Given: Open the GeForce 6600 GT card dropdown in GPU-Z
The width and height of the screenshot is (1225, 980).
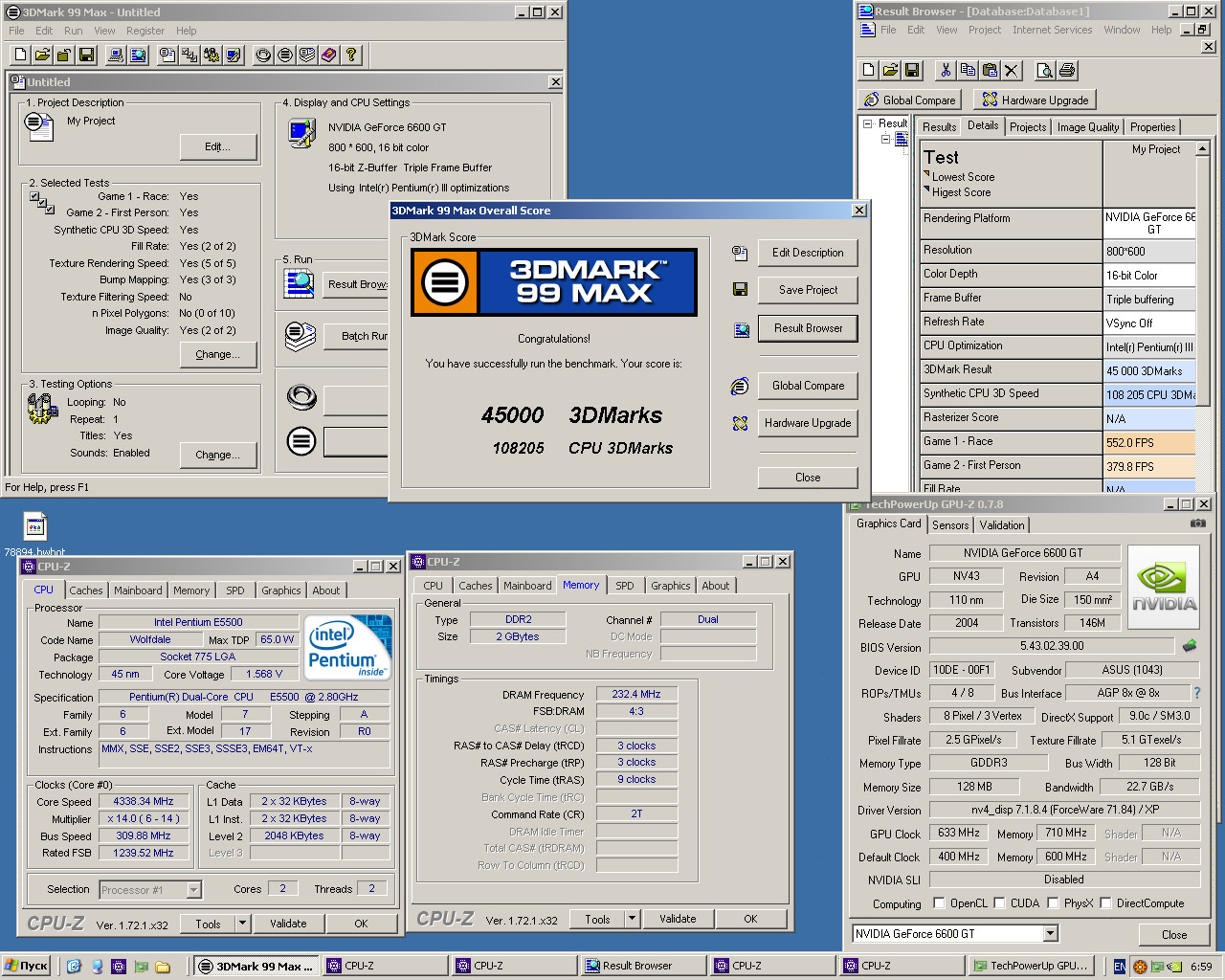Looking at the screenshot, I should [1050, 933].
